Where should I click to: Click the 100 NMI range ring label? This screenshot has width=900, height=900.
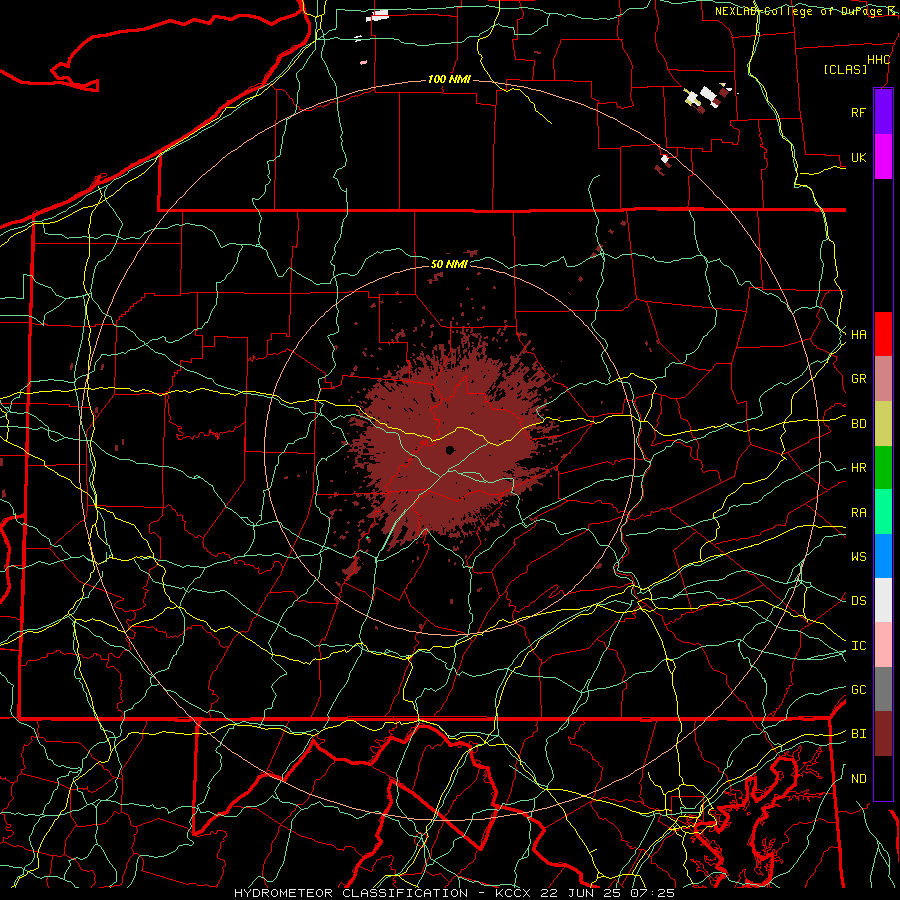[449, 79]
